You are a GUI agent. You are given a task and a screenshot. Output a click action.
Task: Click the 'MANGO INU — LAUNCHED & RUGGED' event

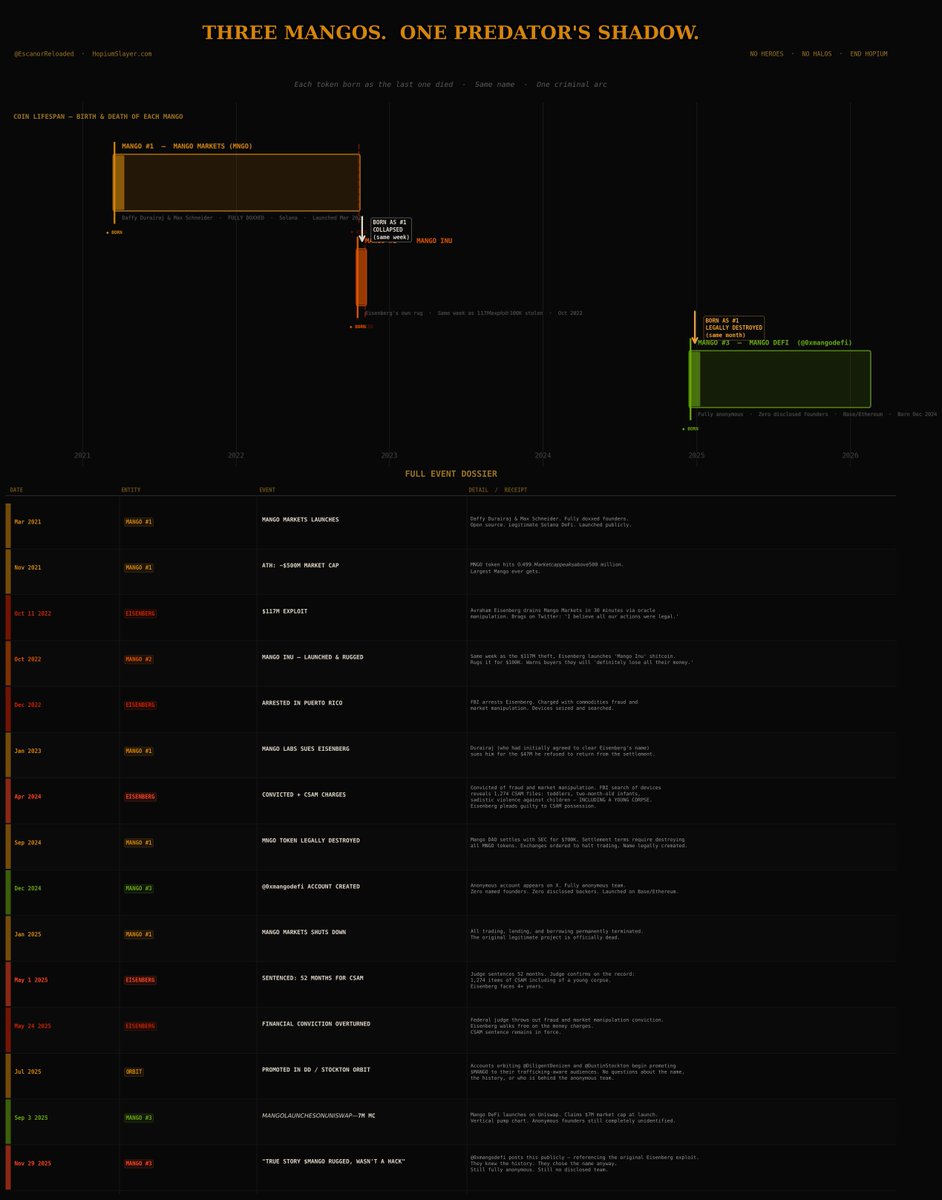point(312,657)
